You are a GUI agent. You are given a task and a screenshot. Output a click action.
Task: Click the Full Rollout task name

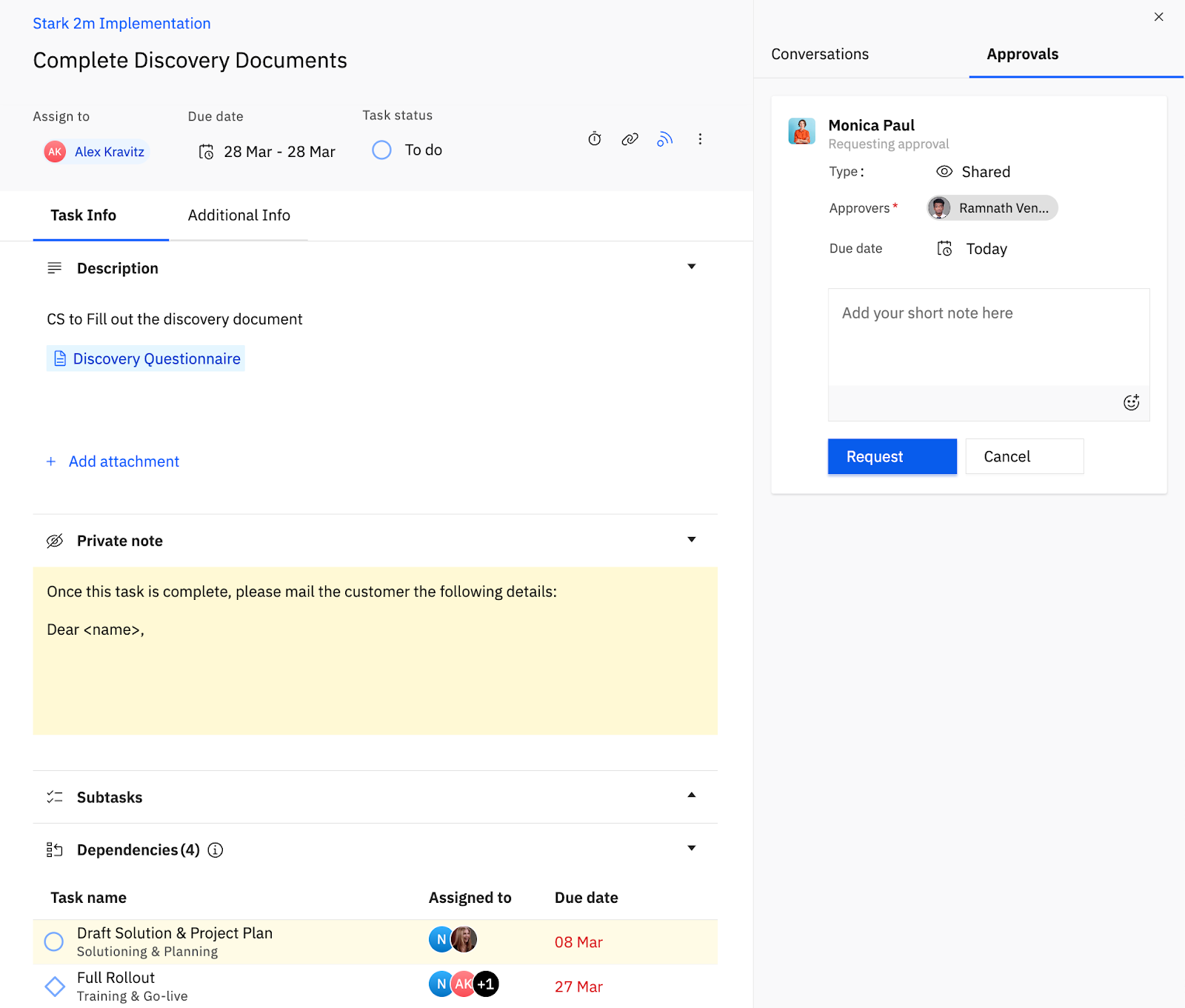(116, 978)
